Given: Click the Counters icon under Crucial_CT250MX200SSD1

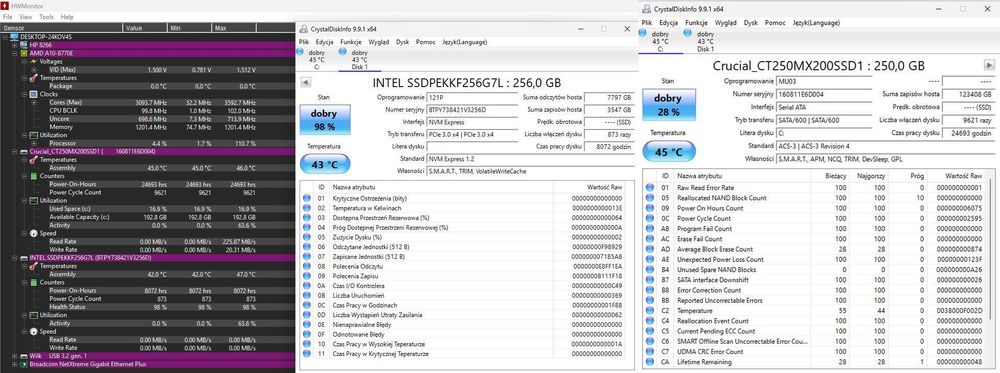Looking at the screenshot, I should point(34,176).
